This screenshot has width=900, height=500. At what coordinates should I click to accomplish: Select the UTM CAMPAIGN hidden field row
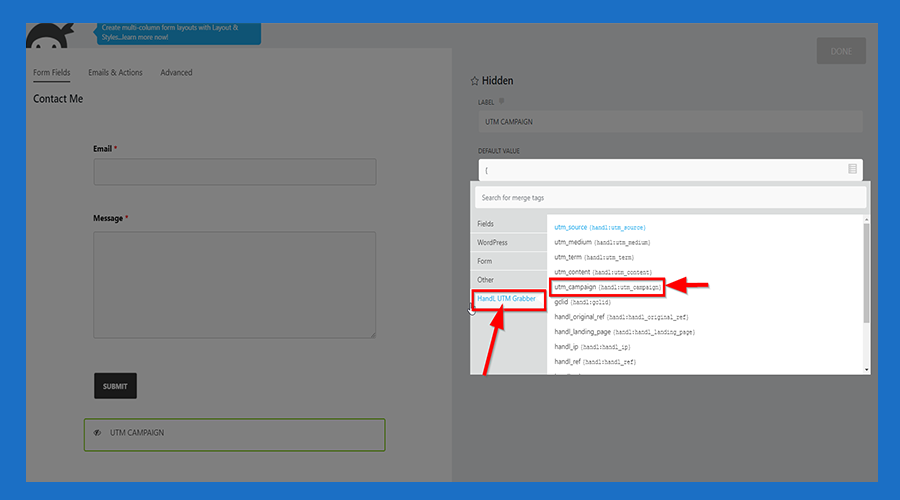pos(235,435)
